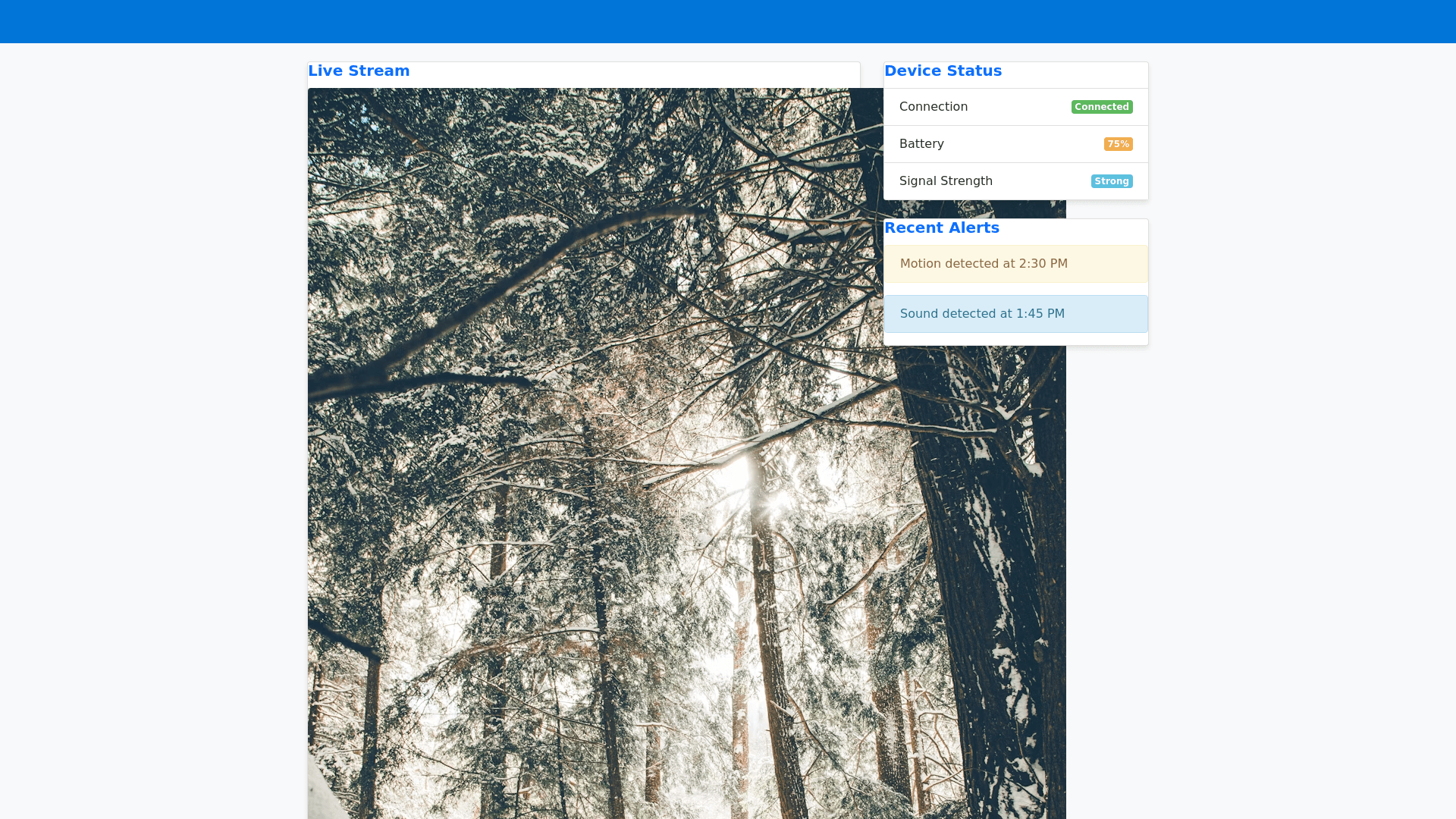
Task: Select the Signal Strength label
Action: pyautogui.click(x=945, y=181)
